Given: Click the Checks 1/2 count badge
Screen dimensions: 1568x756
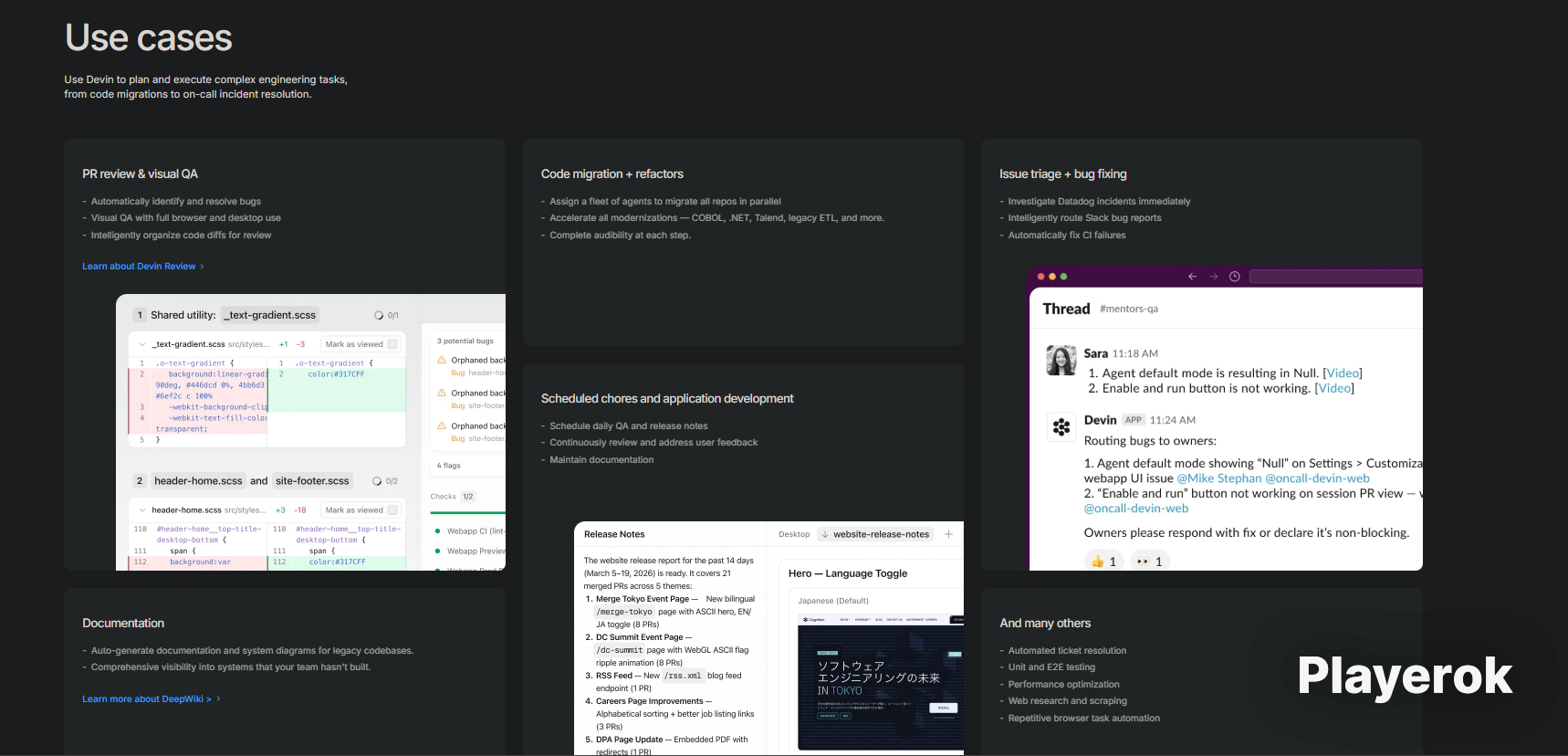Looking at the screenshot, I should click(467, 497).
